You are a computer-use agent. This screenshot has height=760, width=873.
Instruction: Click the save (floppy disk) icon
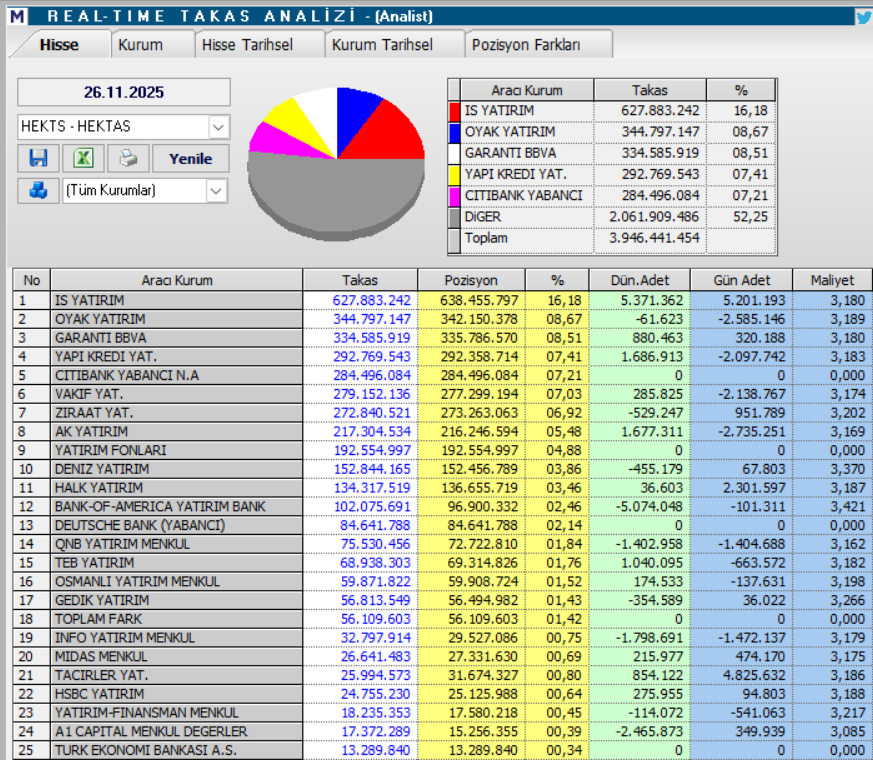[x=38, y=158]
